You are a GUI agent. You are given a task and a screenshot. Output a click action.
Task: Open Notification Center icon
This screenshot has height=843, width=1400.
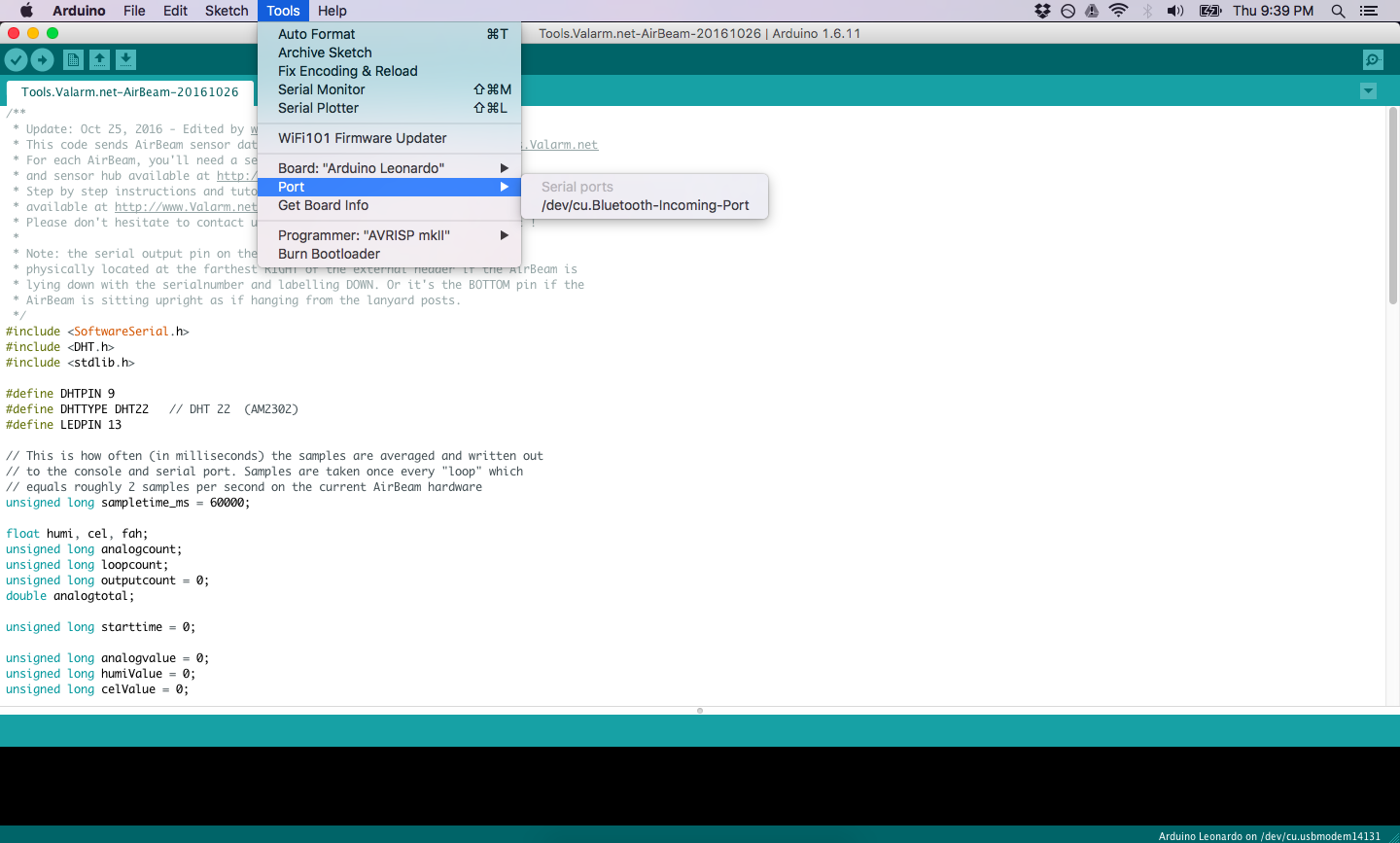pos(1369,11)
